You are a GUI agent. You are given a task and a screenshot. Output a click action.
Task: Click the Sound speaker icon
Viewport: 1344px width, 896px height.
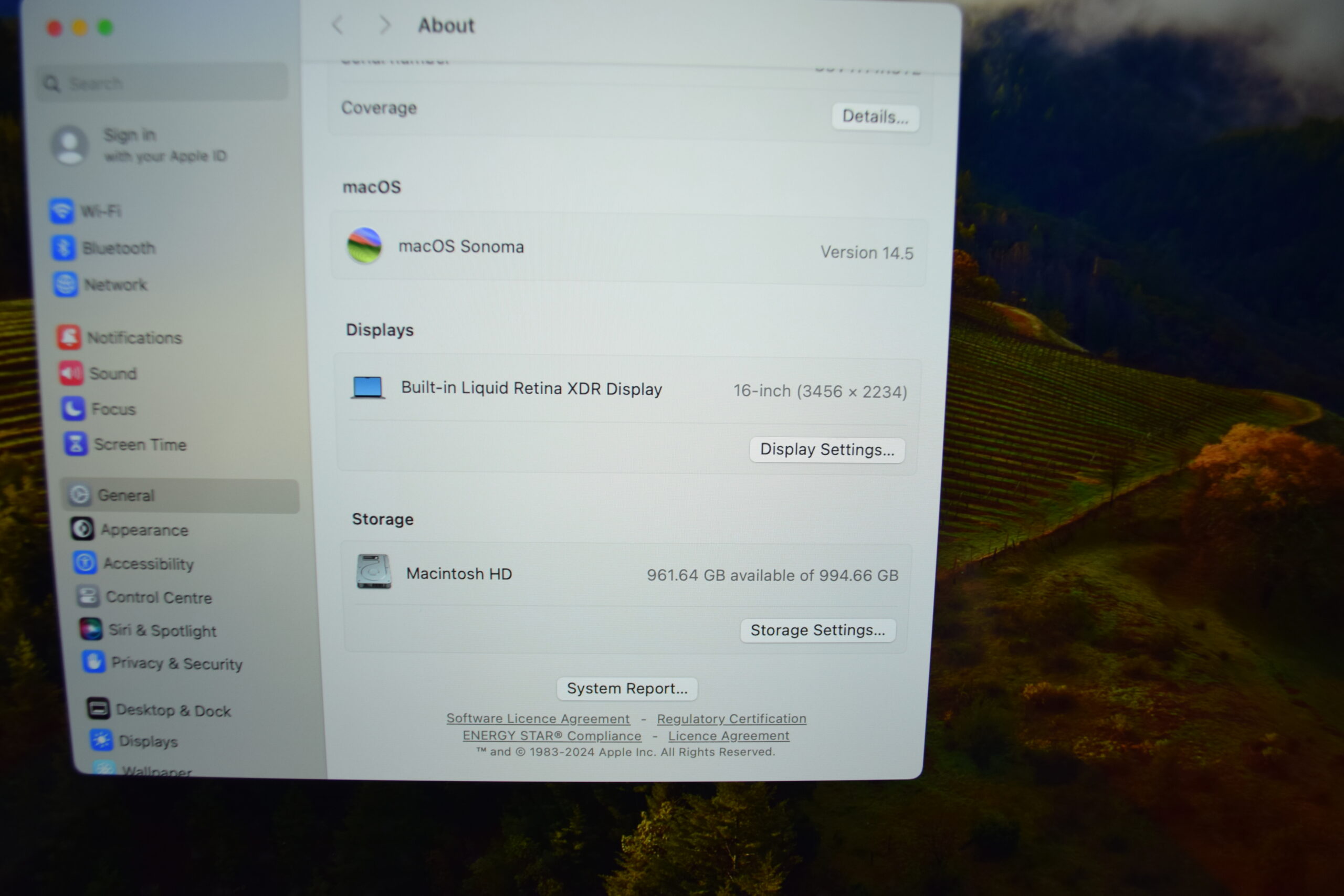coord(71,373)
